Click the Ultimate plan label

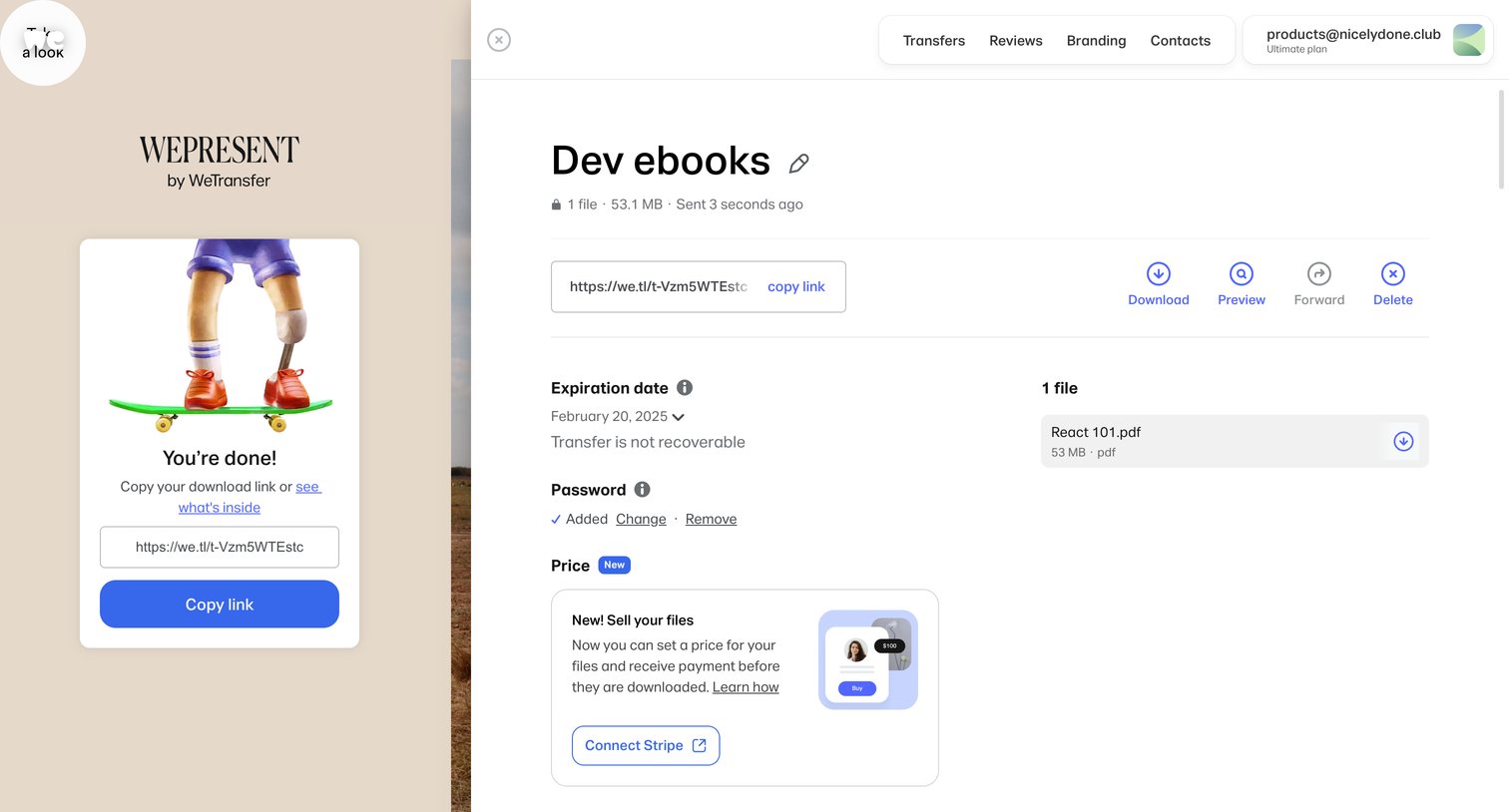pyautogui.click(x=1296, y=49)
